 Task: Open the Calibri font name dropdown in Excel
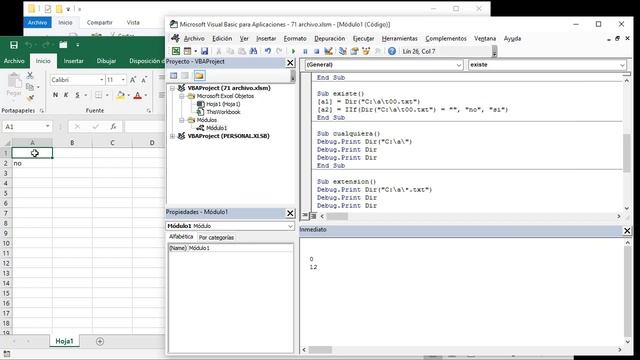[x=102, y=80]
